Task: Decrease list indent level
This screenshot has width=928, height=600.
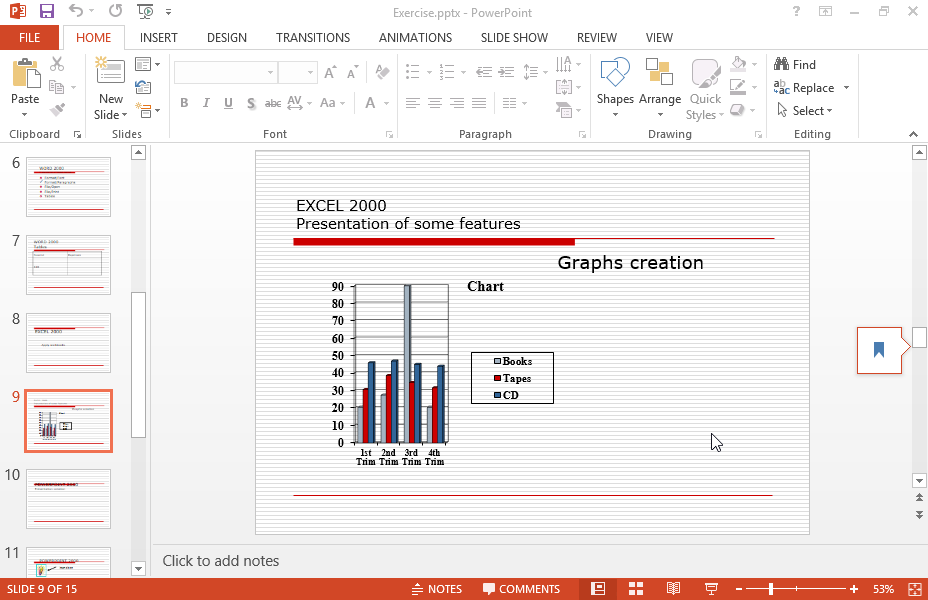Action: 484,72
